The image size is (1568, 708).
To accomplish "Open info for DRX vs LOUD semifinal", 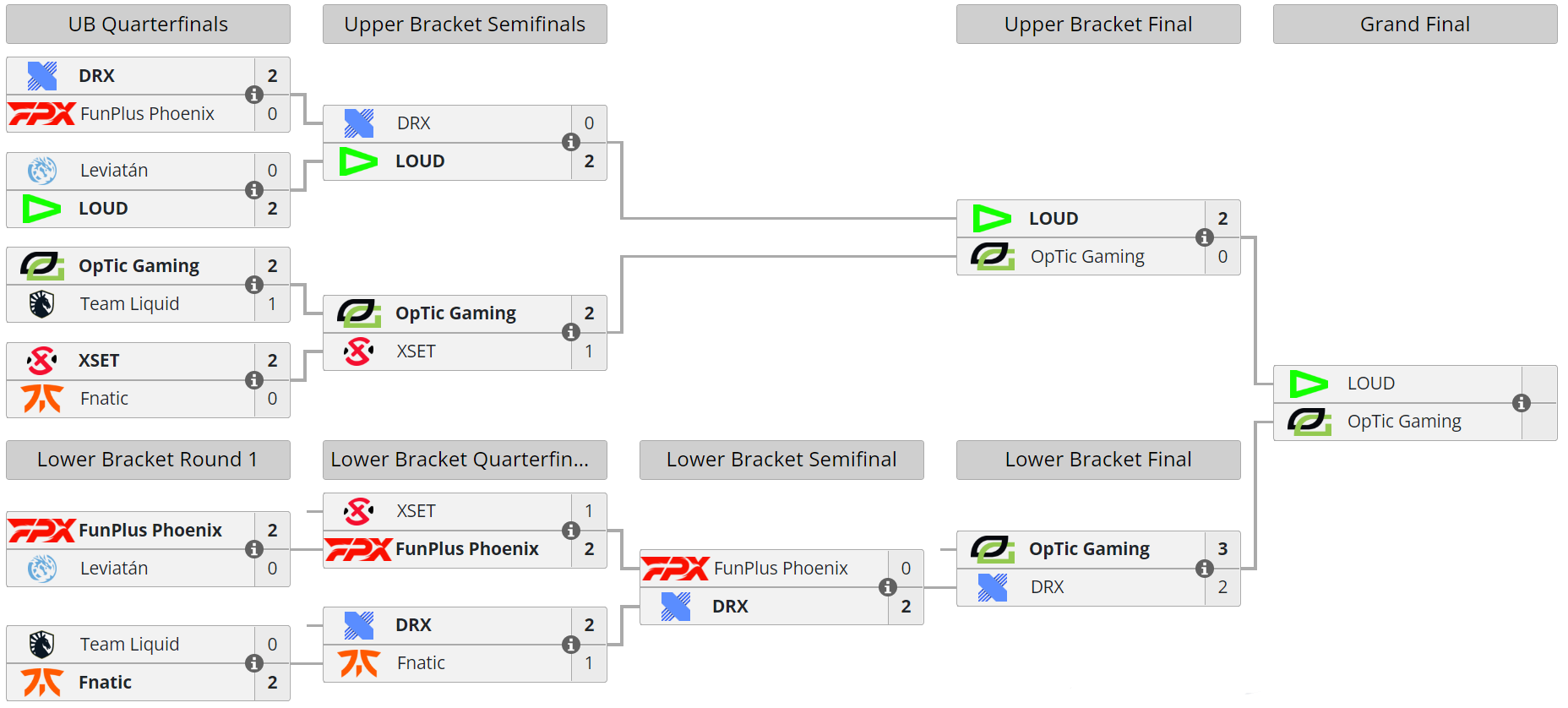I will pos(571,142).
